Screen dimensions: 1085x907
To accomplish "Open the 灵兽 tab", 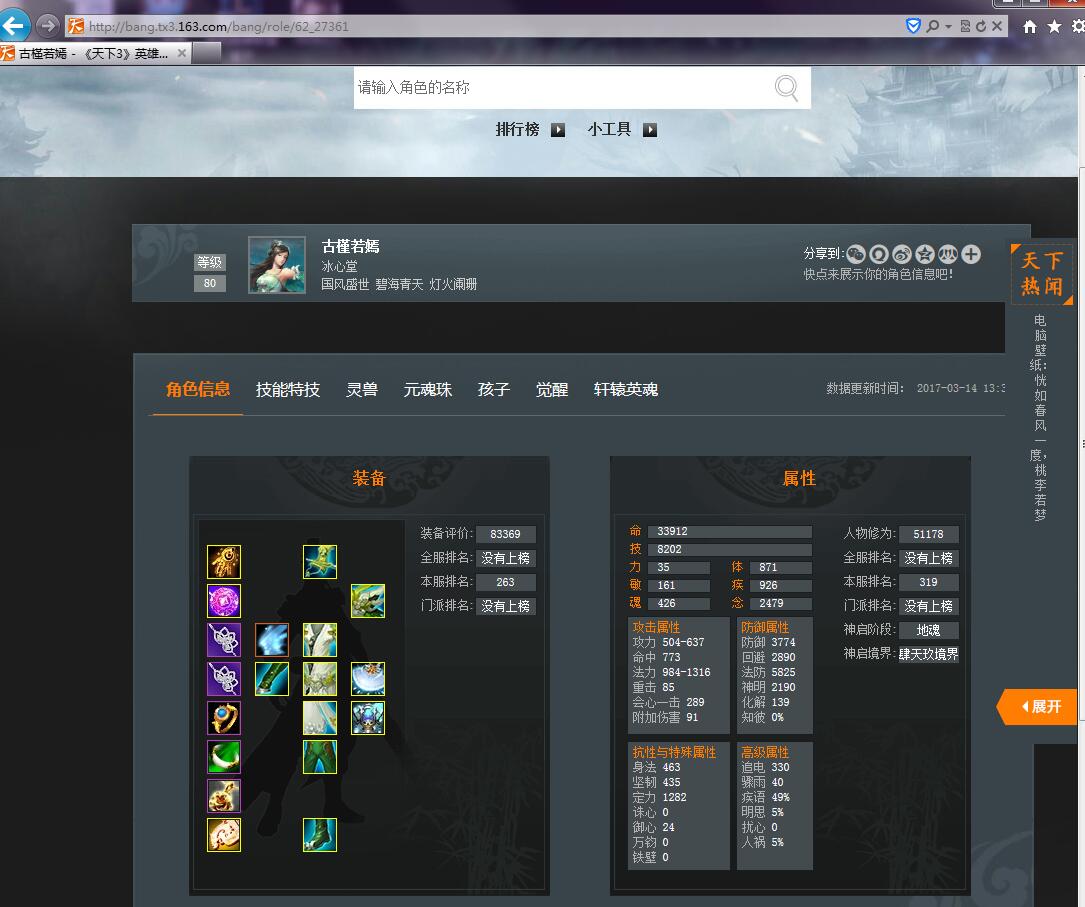I will coord(362,389).
